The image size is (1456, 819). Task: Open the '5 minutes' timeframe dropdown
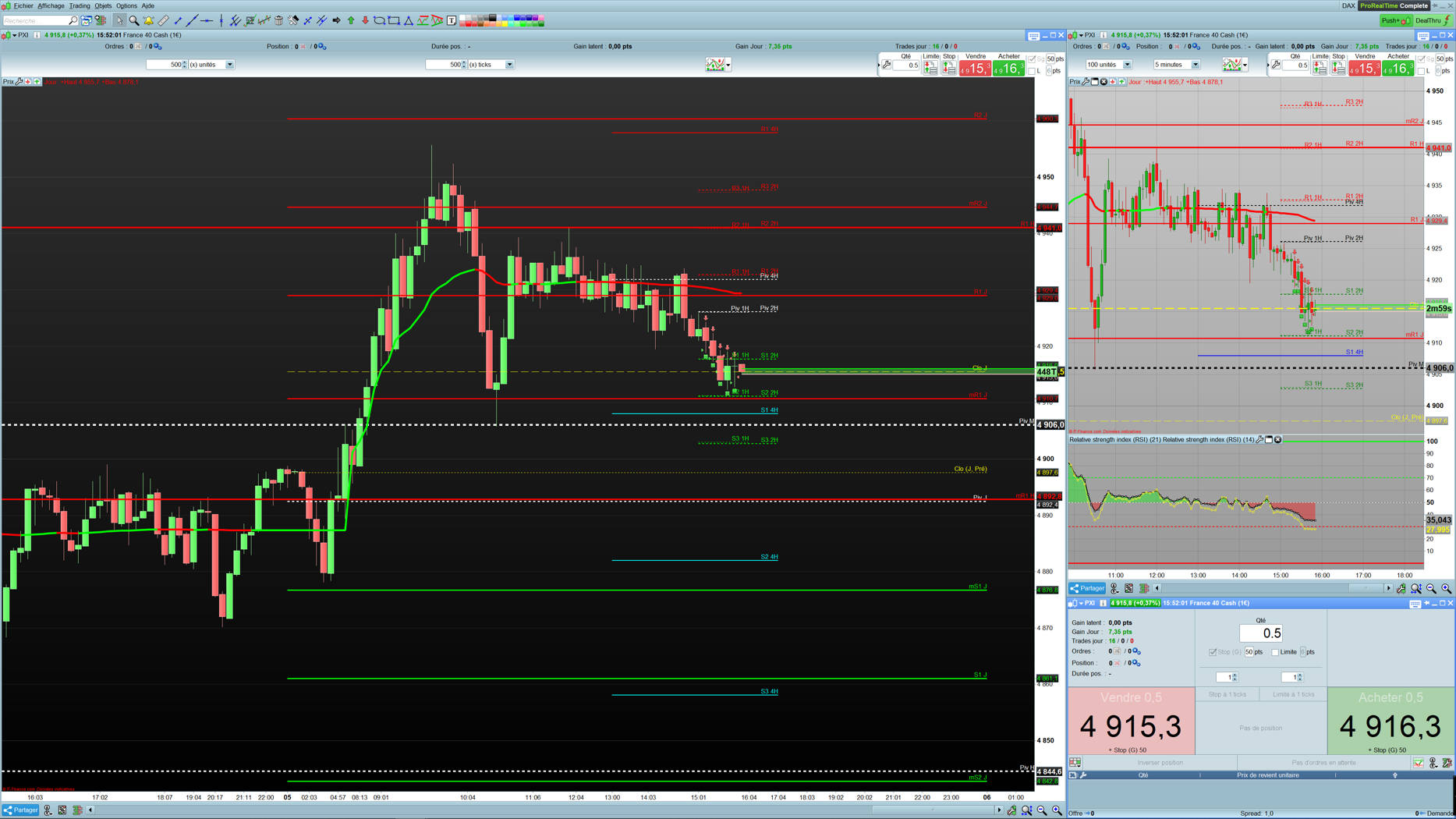[1195, 65]
